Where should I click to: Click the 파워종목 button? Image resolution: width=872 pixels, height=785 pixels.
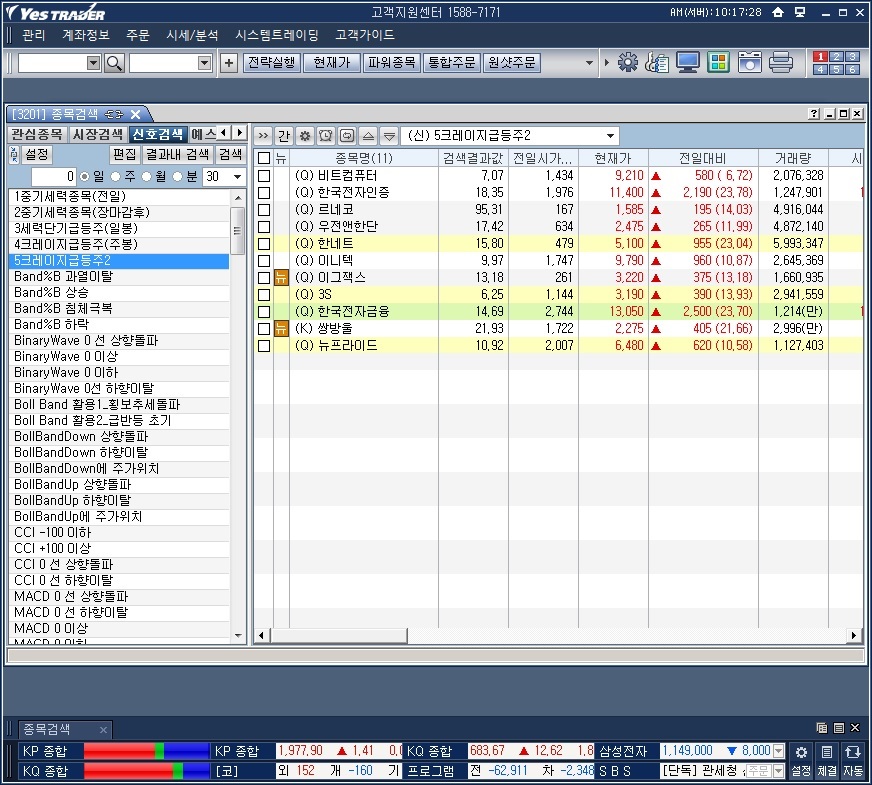pyautogui.click(x=392, y=62)
